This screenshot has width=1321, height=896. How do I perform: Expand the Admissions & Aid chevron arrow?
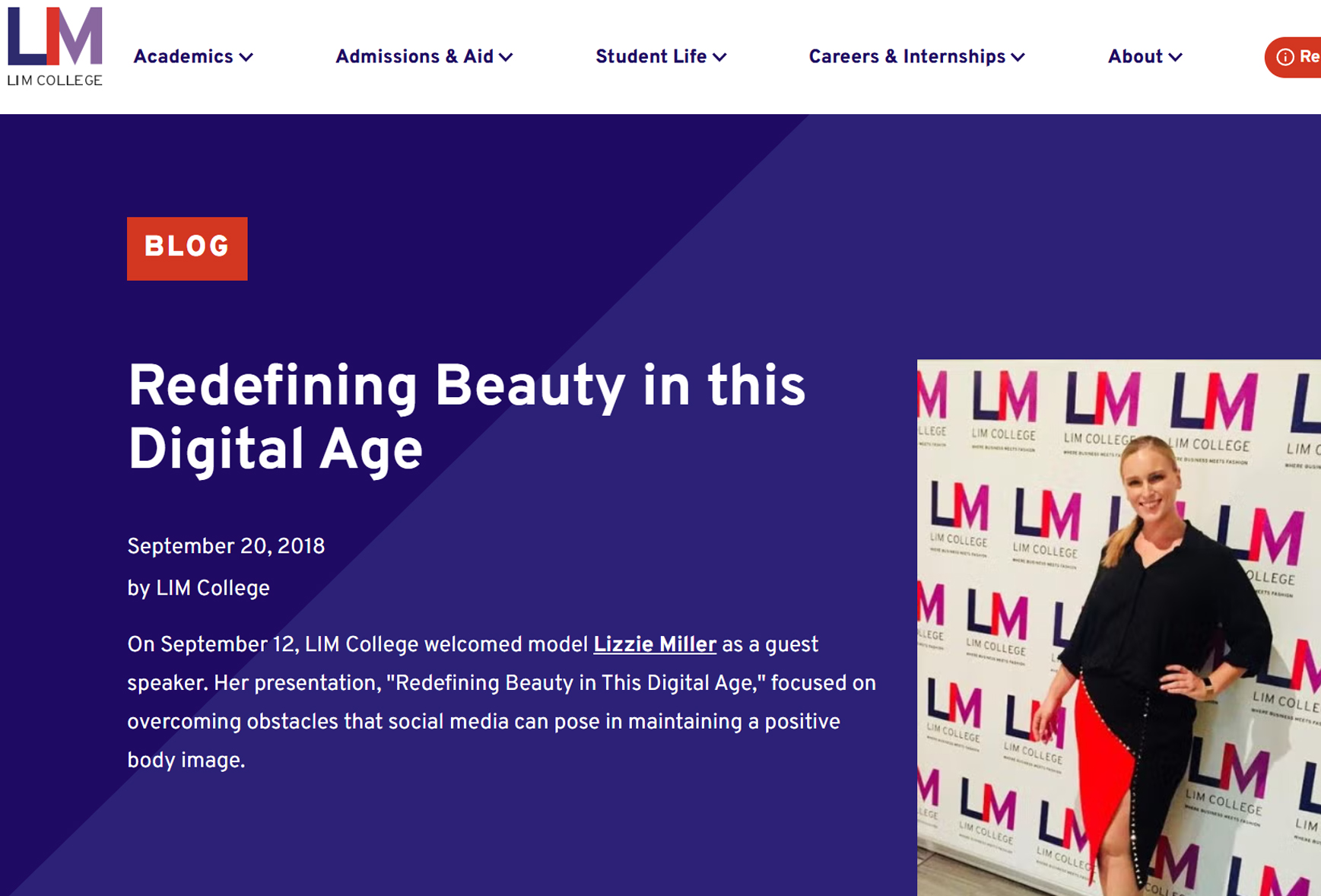(506, 58)
